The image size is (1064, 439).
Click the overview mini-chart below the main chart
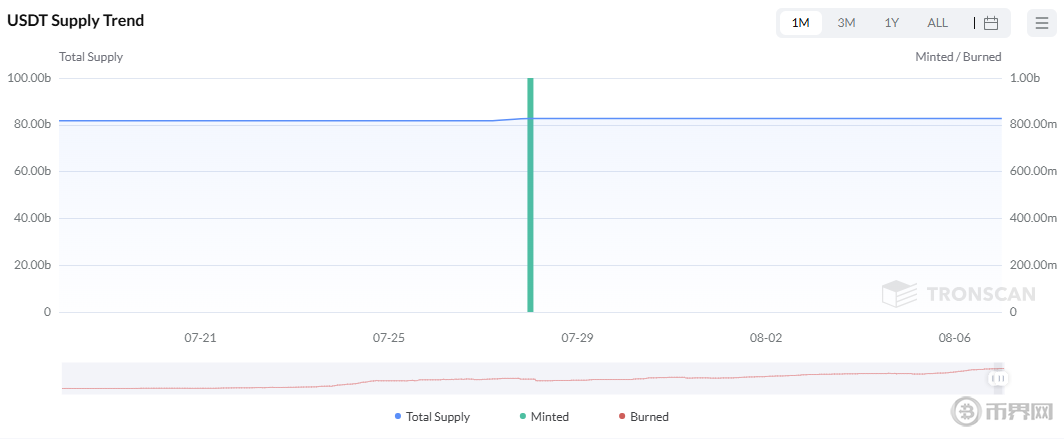tap(500, 378)
